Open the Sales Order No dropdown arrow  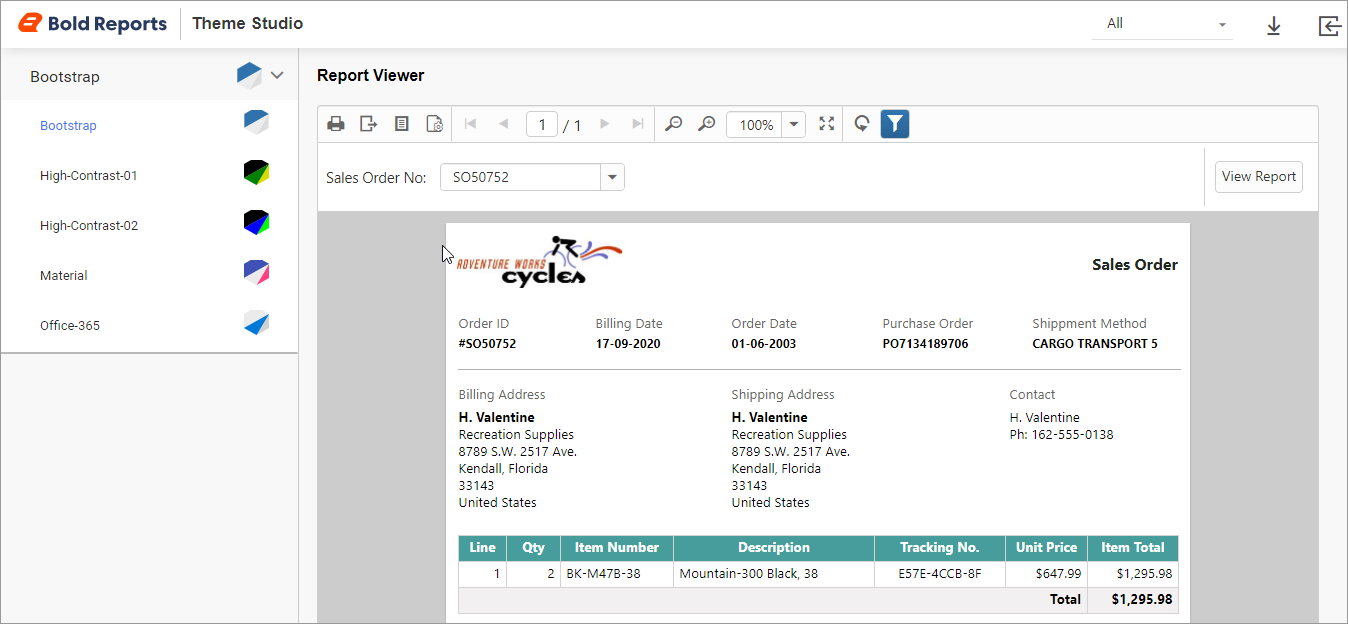(x=612, y=177)
